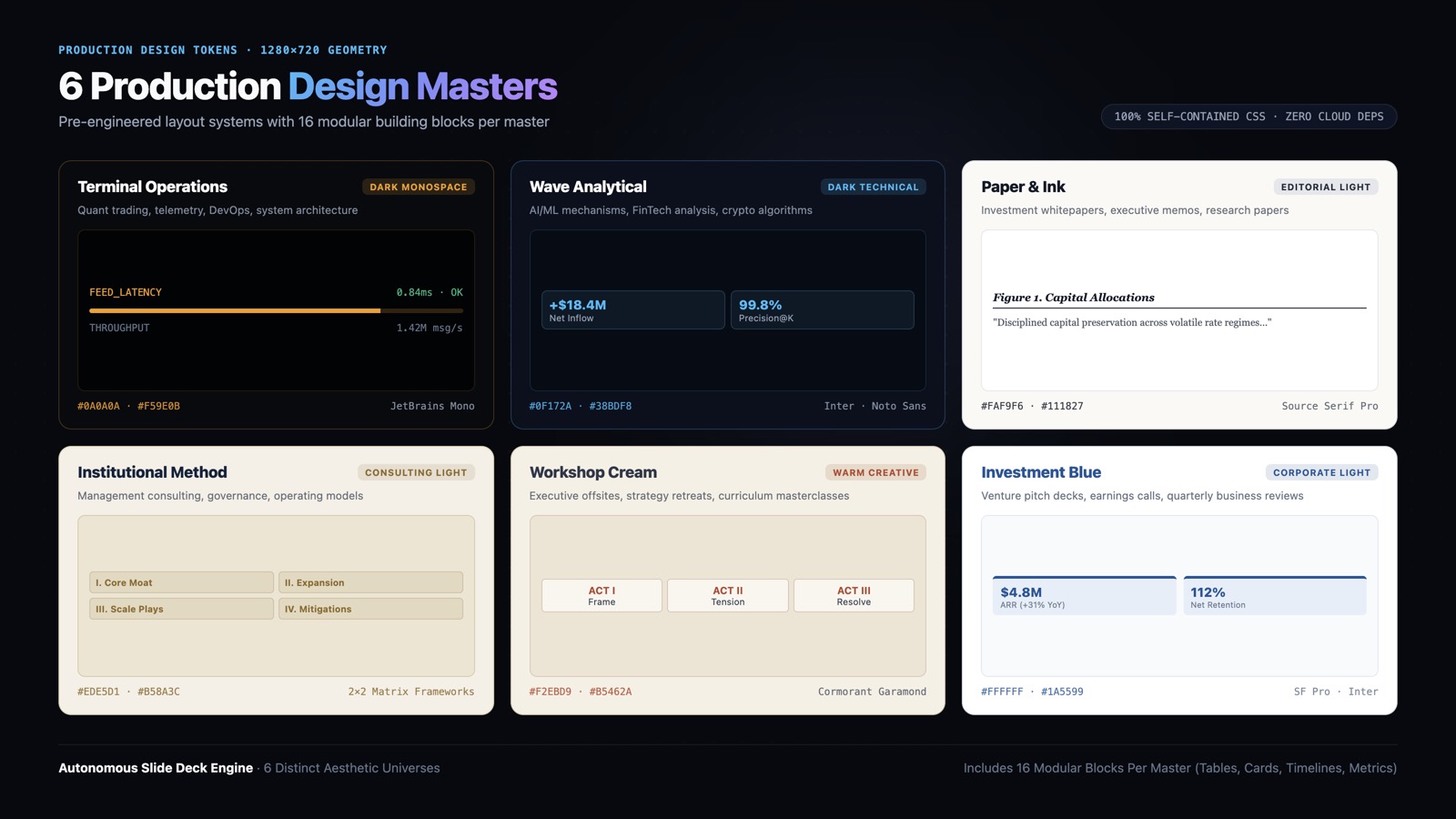Image resolution: width=1456 pixels, height=819 pixels.
Task: Click the THROUGHPUT 1.42M msg/s row
Action: [x=276, y=328]
